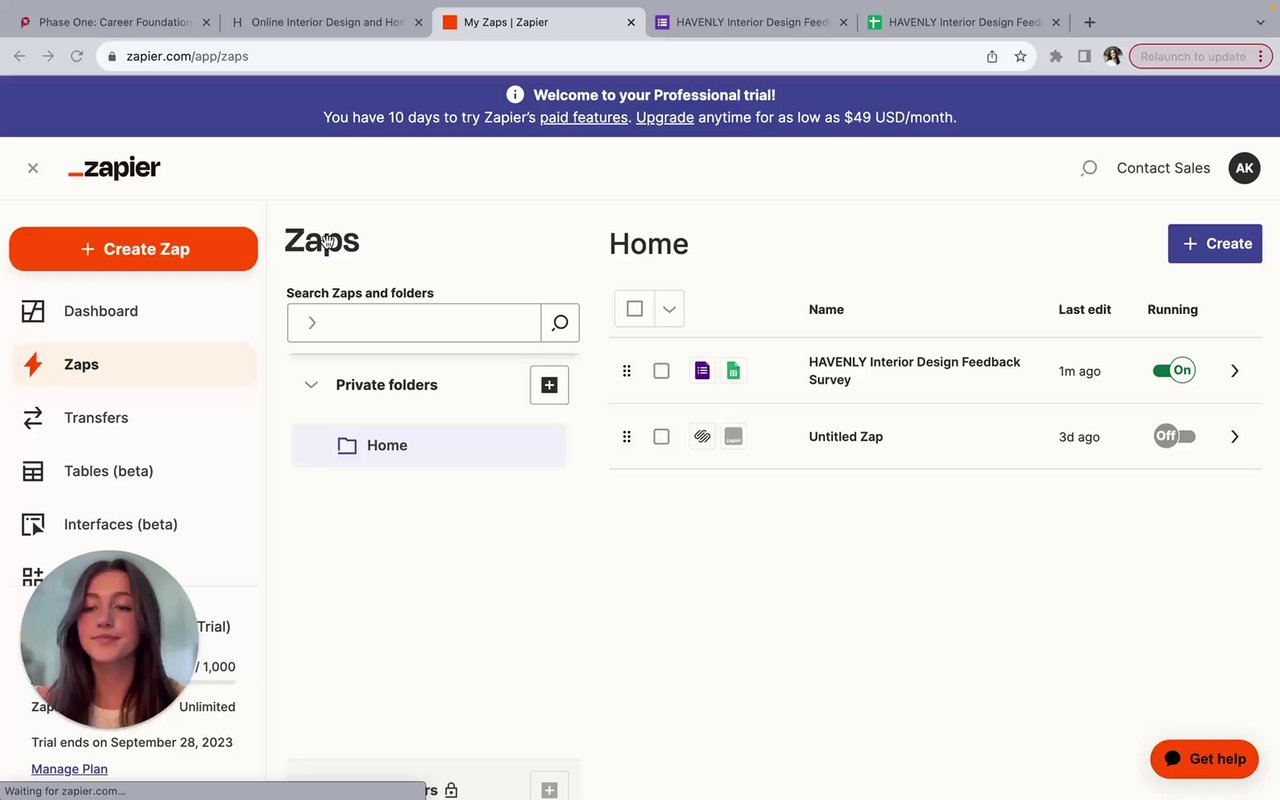This screenshot has width=1280, height=800.
Task: Click the Zaps lightning bolt icon
Action: (33, 364)
